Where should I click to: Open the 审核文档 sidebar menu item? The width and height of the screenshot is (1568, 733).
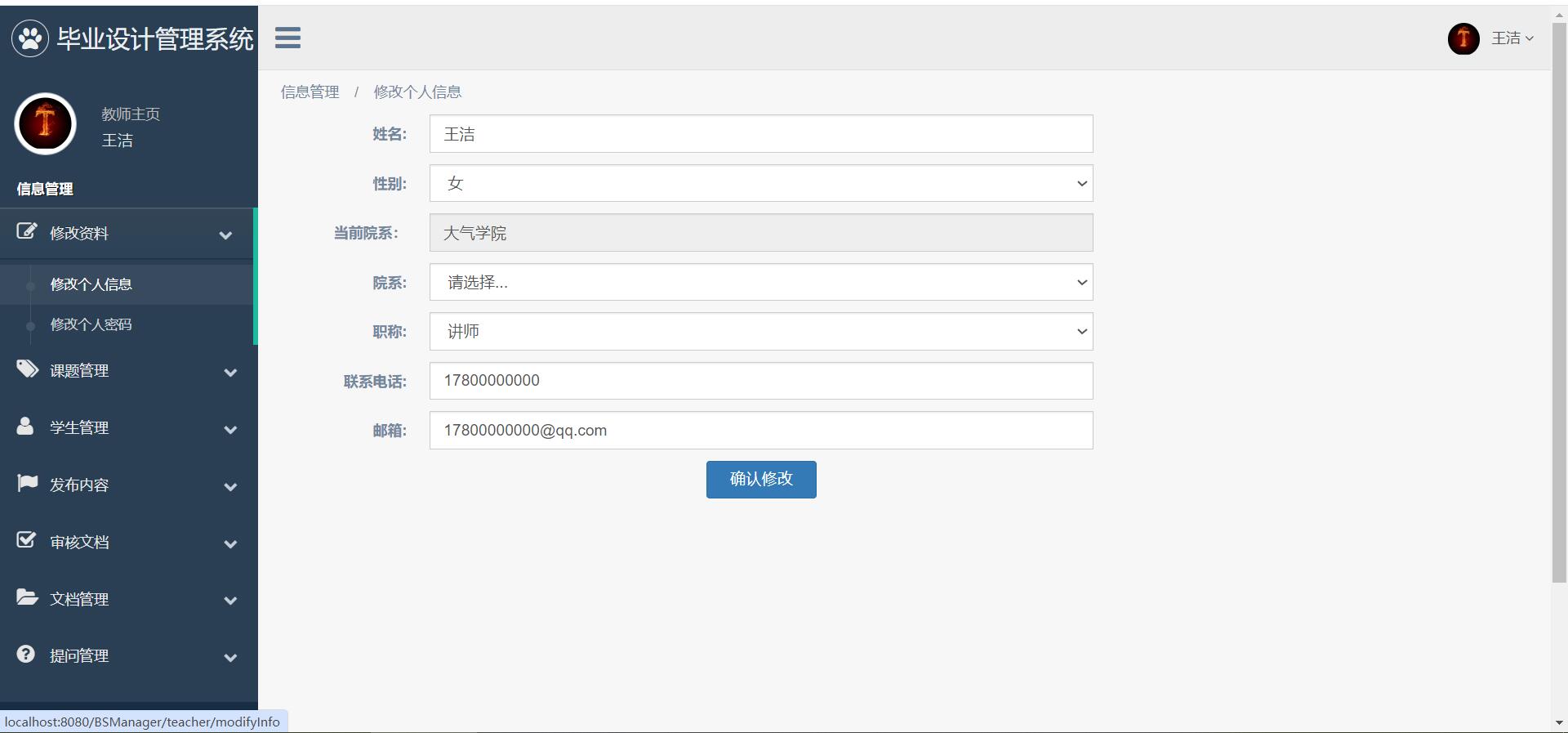pyautogui.click(x=129, y=543)
